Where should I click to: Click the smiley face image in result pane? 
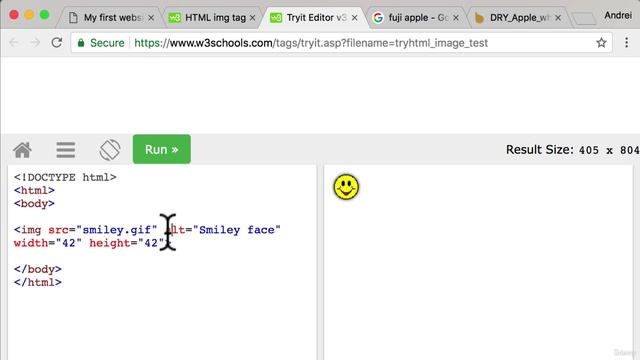coord(346,187)
